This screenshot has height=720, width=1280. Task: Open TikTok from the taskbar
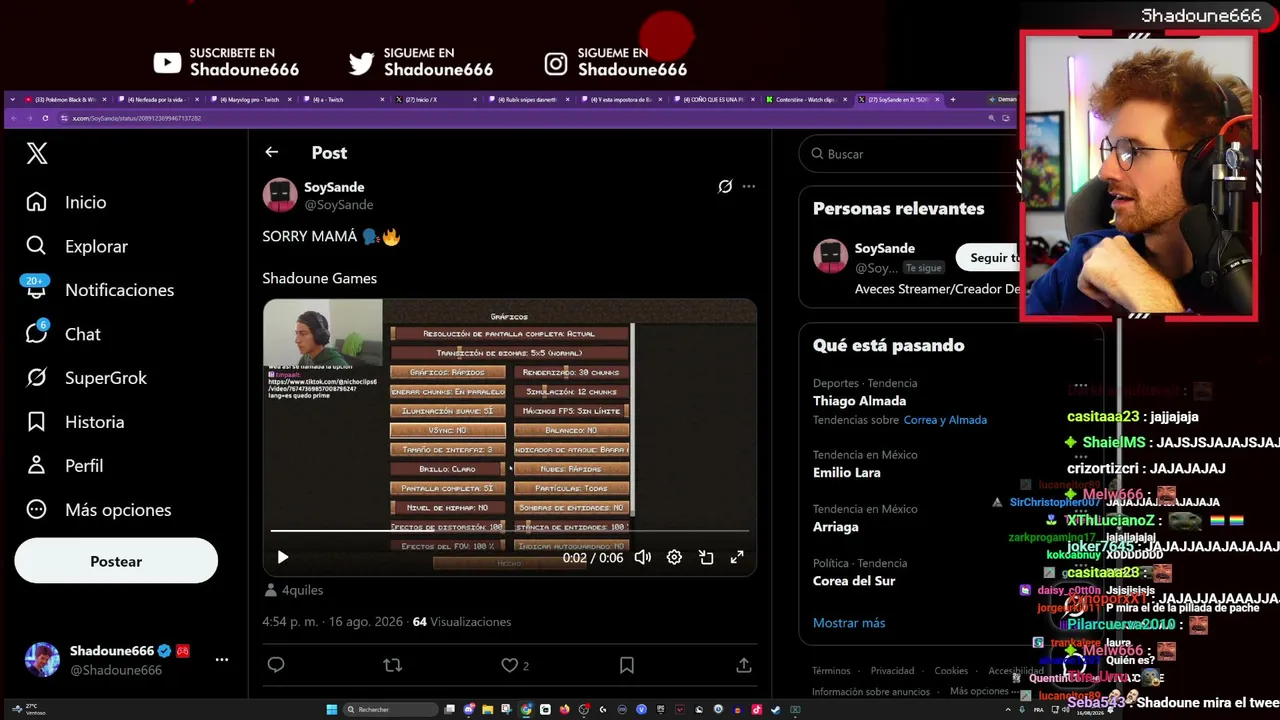coord(756,710)
